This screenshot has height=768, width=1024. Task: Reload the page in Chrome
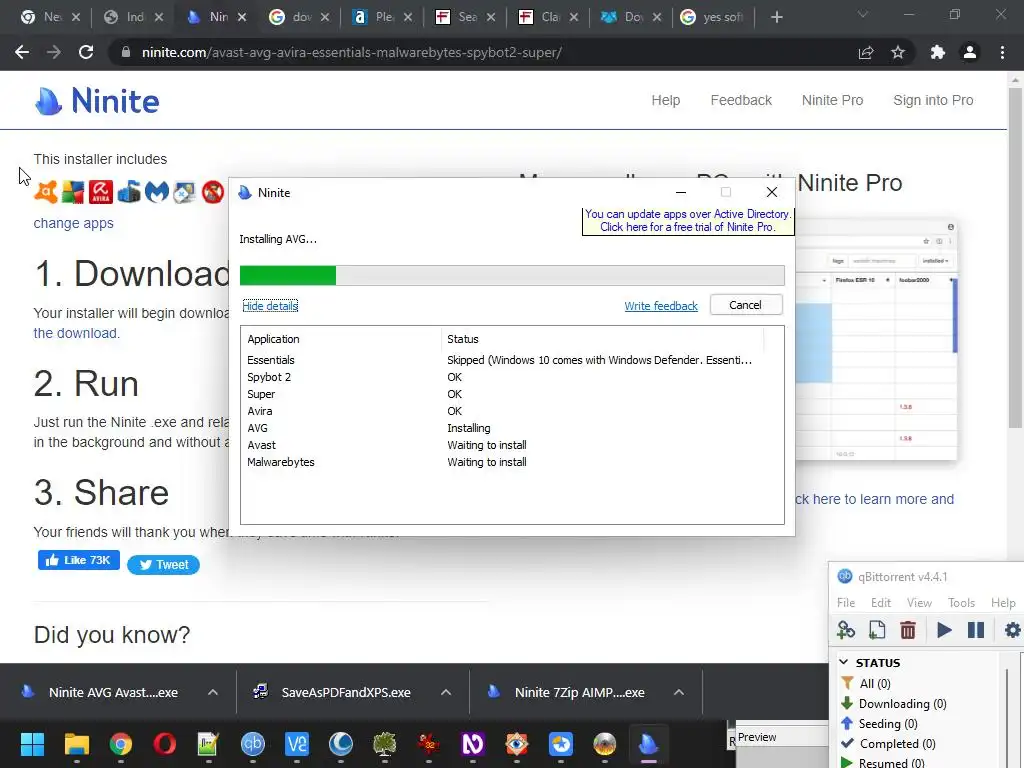86,52
